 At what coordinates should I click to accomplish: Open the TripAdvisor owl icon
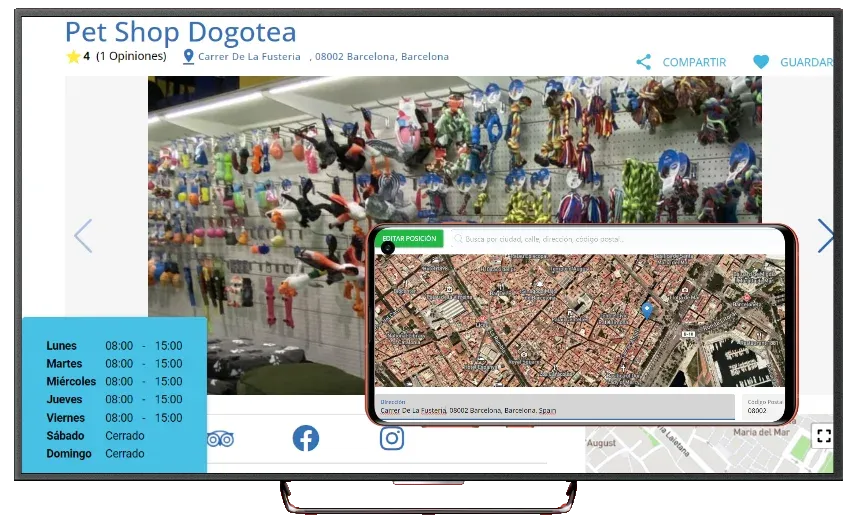tap(220, 439)
